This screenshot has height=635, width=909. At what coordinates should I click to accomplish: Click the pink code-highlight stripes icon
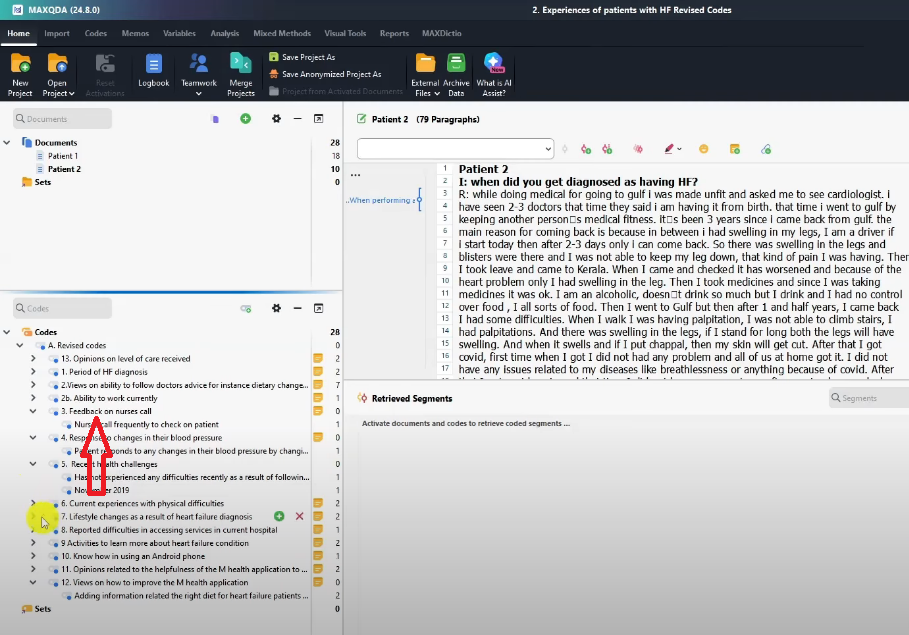coord(638,150)
